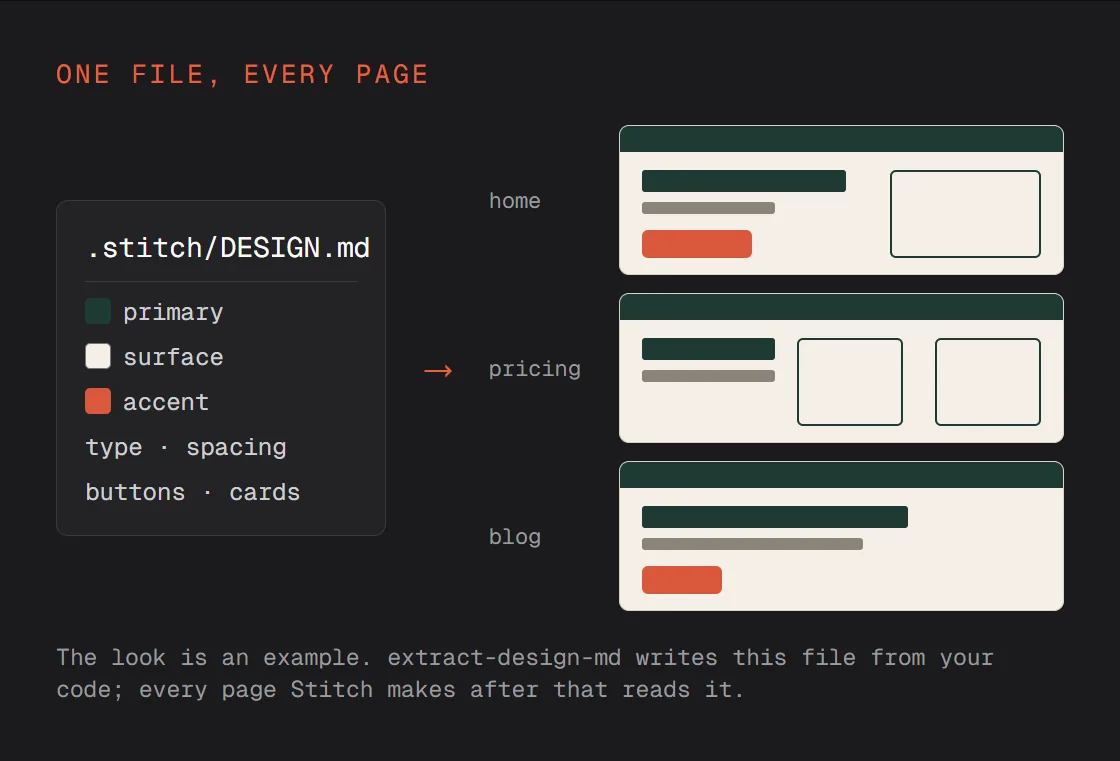Screen dimensions: 1120x761
Task: Click the word "buttons" in the card
Action: tap(135, 492)
